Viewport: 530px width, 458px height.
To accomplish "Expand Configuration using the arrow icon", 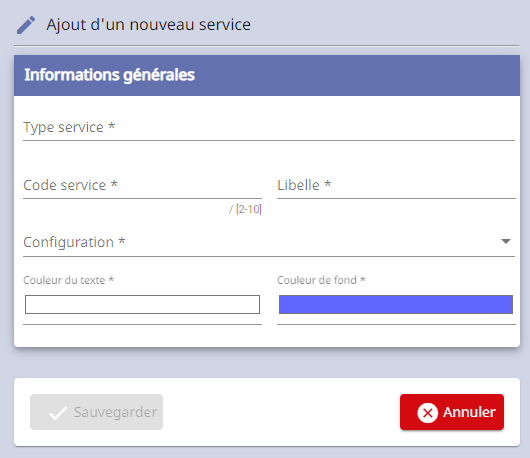I will (x=506, y=241).
